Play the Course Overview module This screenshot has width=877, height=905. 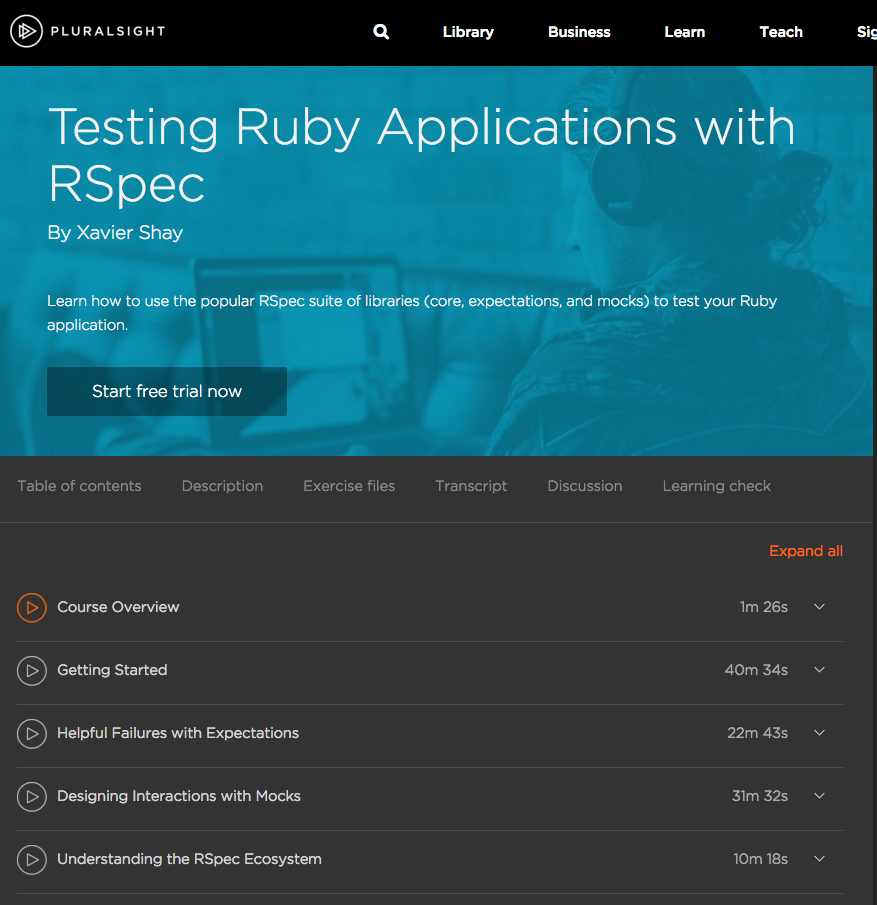click(31, 607)
